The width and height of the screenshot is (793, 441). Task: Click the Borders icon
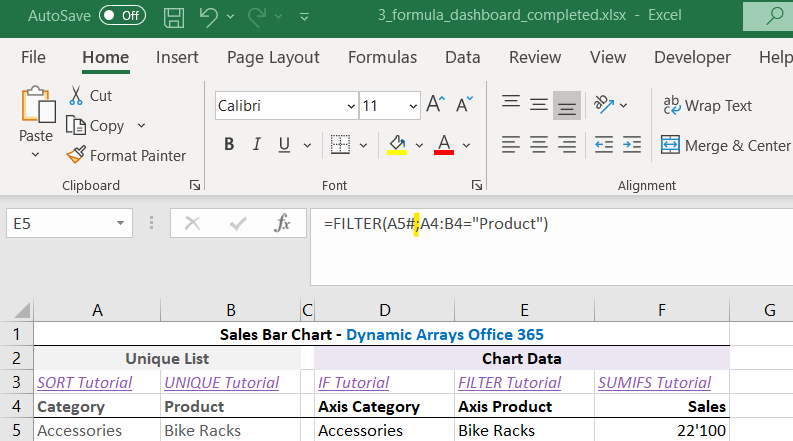tap(340, 145)
